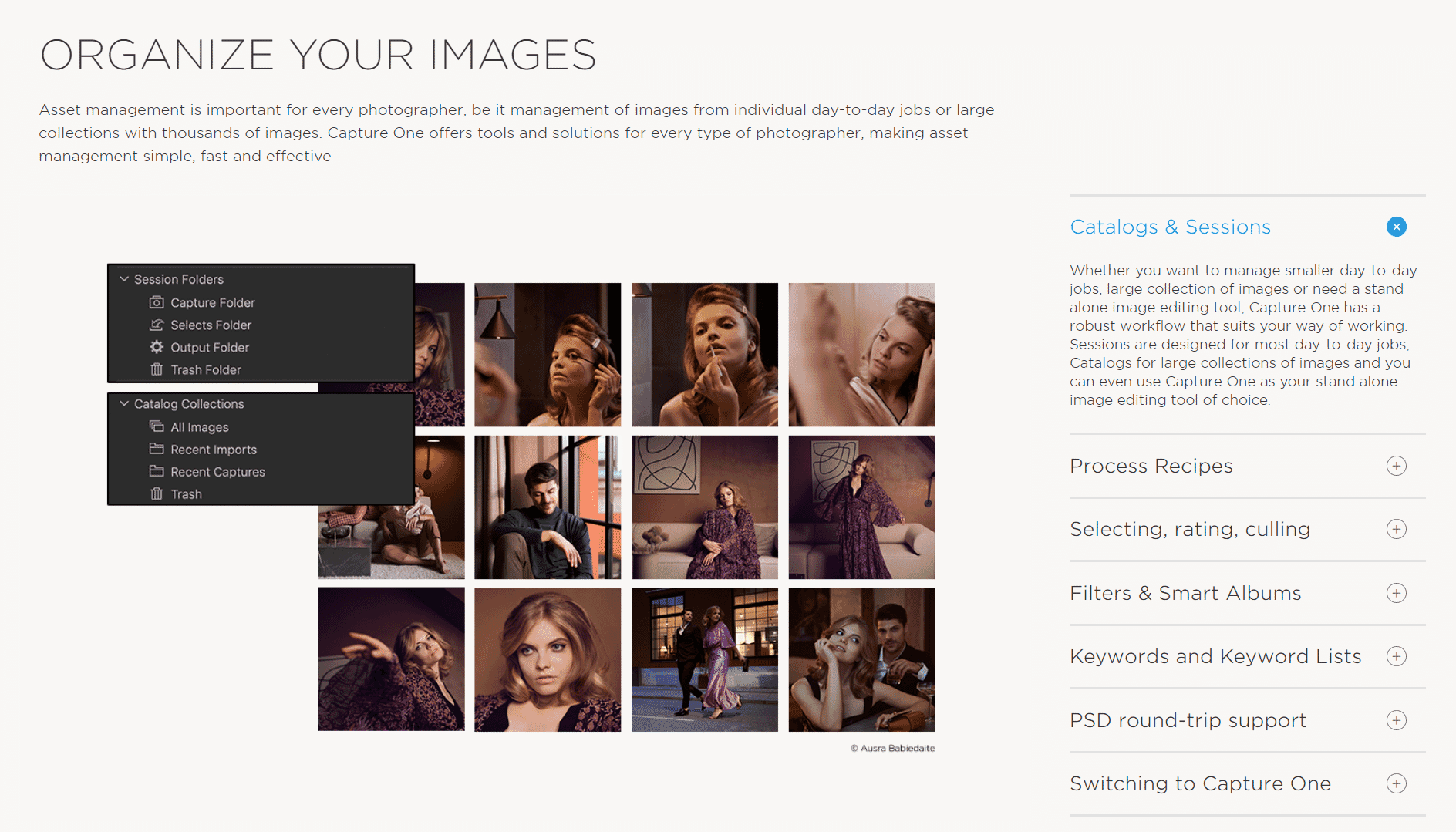Expand Selecting, rating, culling plus icon

(1396, 529)
